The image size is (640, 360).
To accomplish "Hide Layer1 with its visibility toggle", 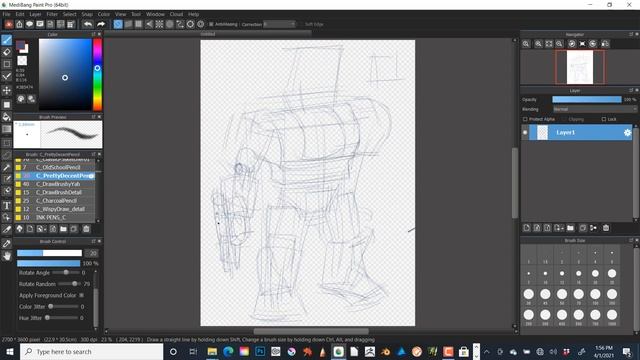I will coord(525,132).
